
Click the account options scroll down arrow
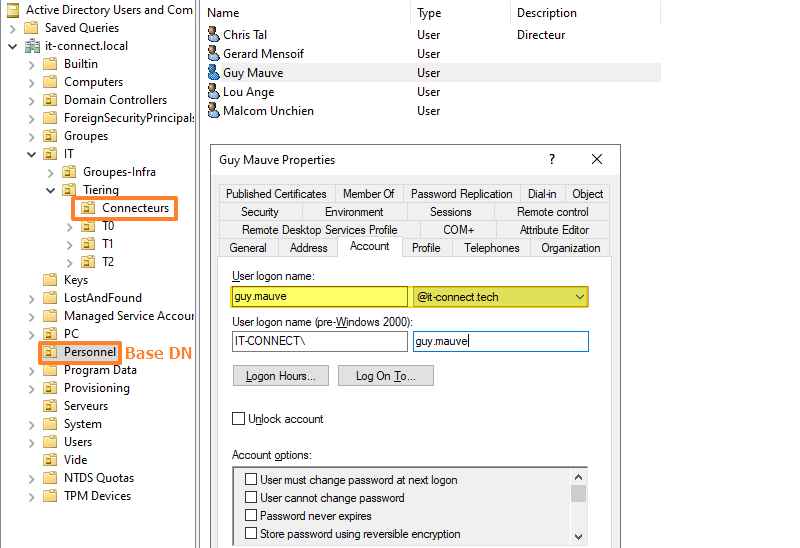click(x=579, y=536)
